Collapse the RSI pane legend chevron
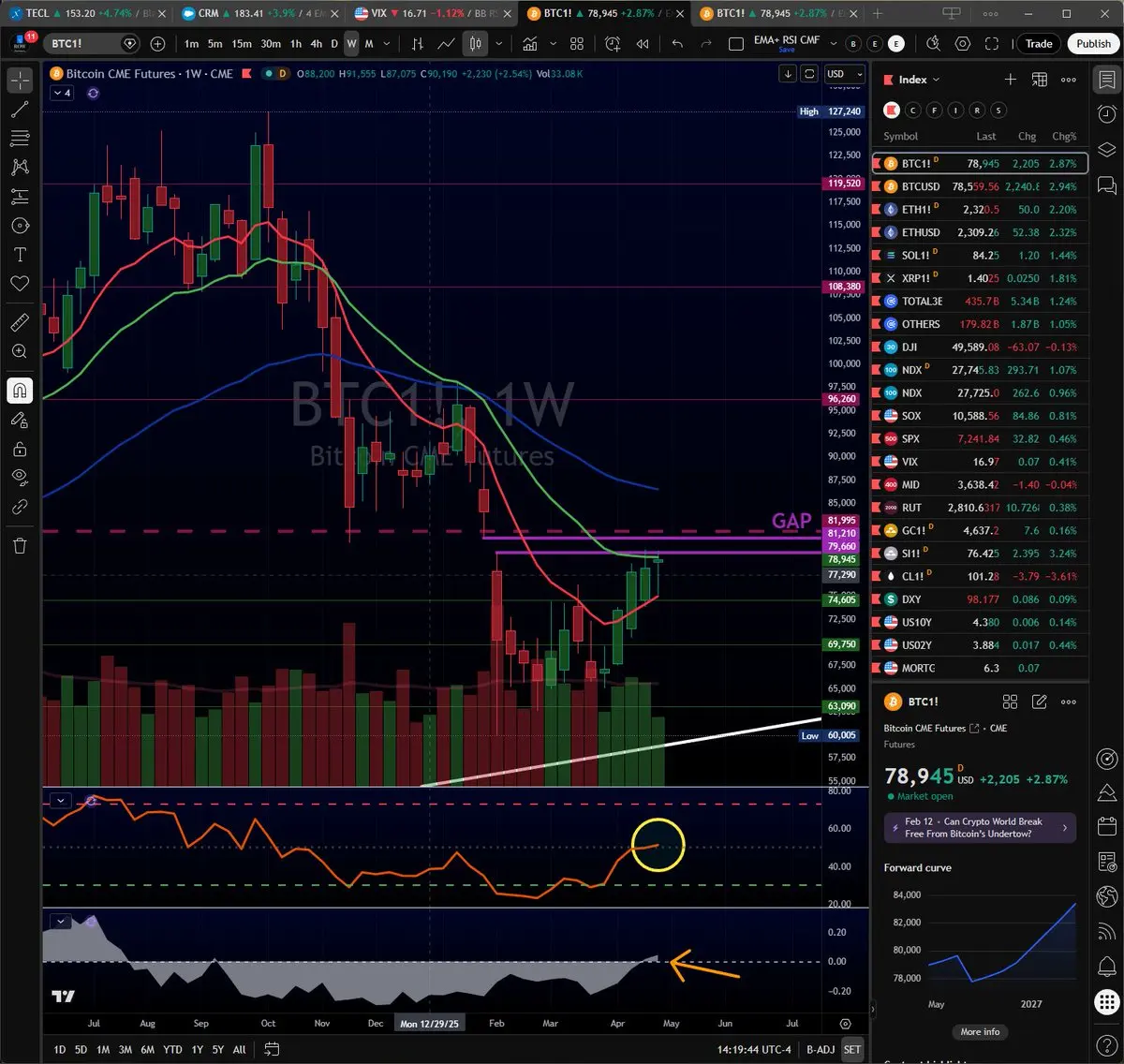Viewport: 1124px width, 1064px height. tap(61, 801)
